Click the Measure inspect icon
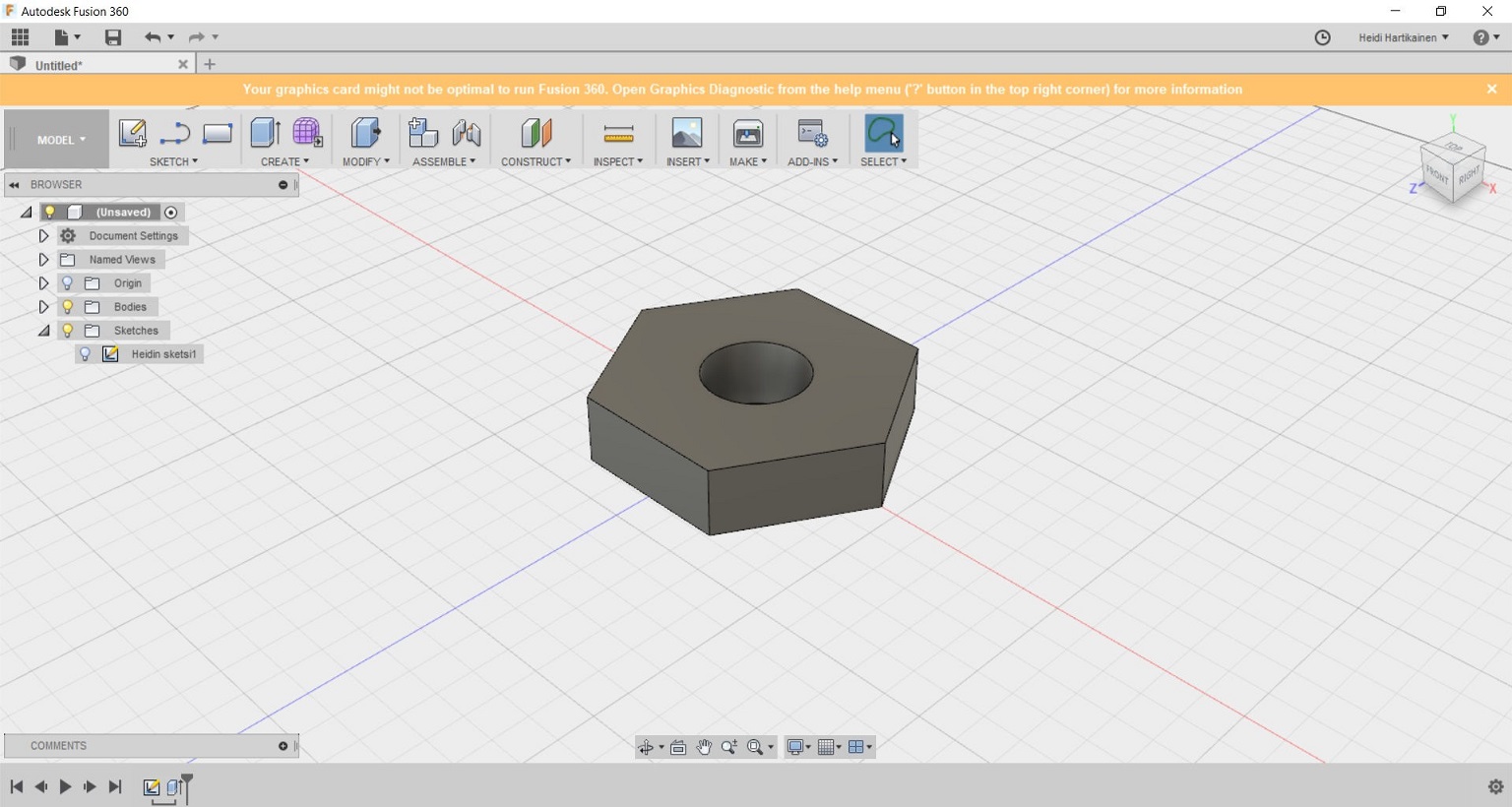1512x807 pixels. 618,133
